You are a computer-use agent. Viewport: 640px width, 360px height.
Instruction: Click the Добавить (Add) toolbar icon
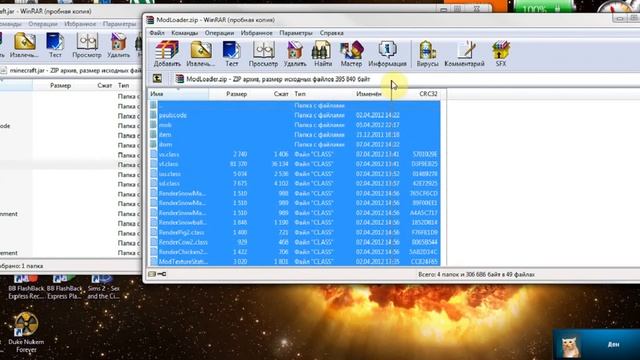pos(167,53)
